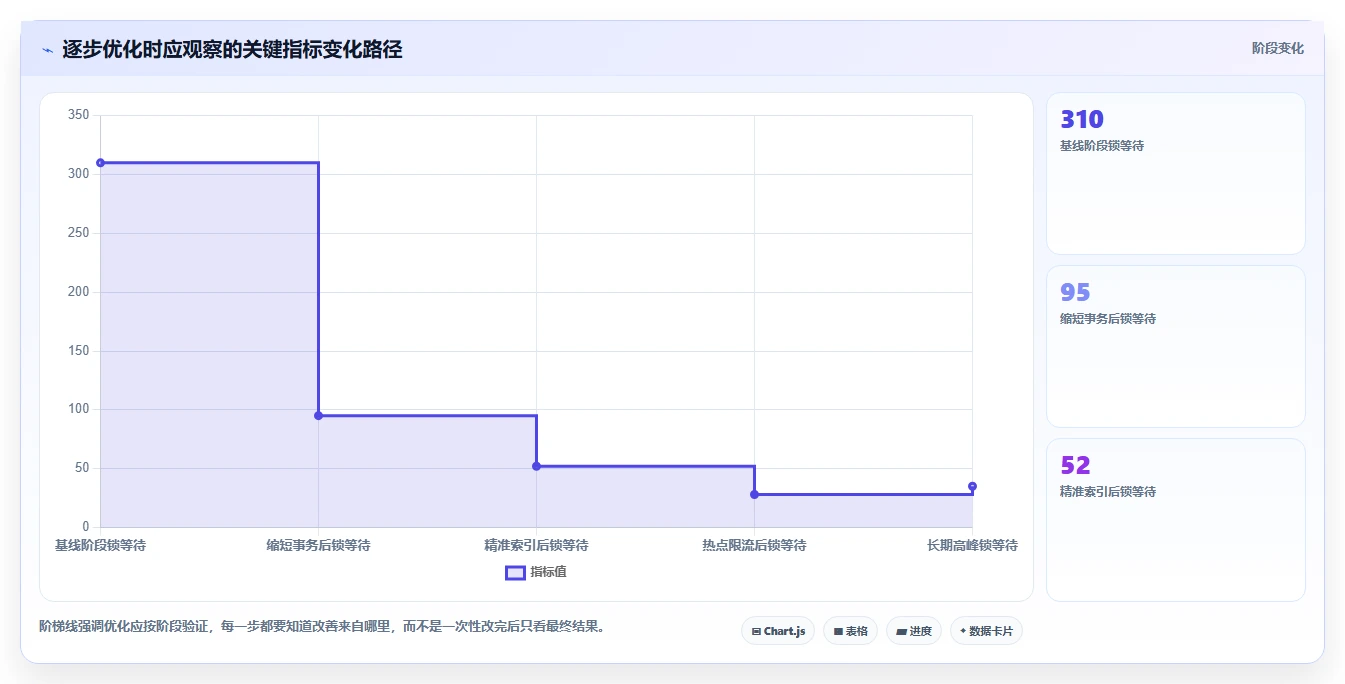Click the 310 value card
This screenshot has width=1345, height=684.
tap(1176, 174)
